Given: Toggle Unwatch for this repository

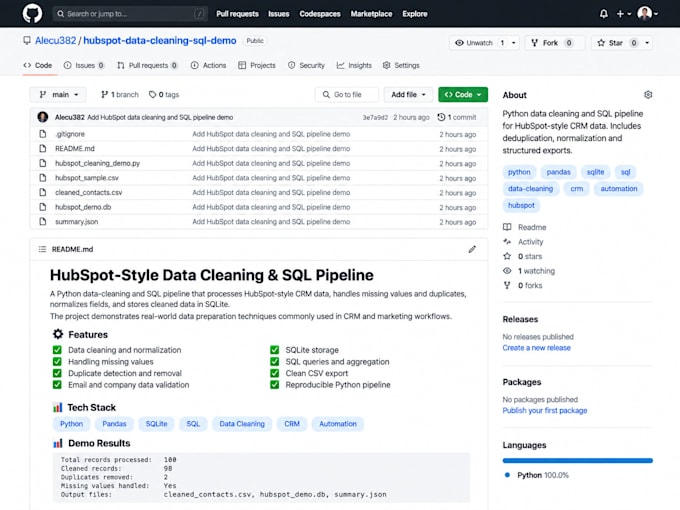Looking at the screenshot, I should click(x=478, y=43).
